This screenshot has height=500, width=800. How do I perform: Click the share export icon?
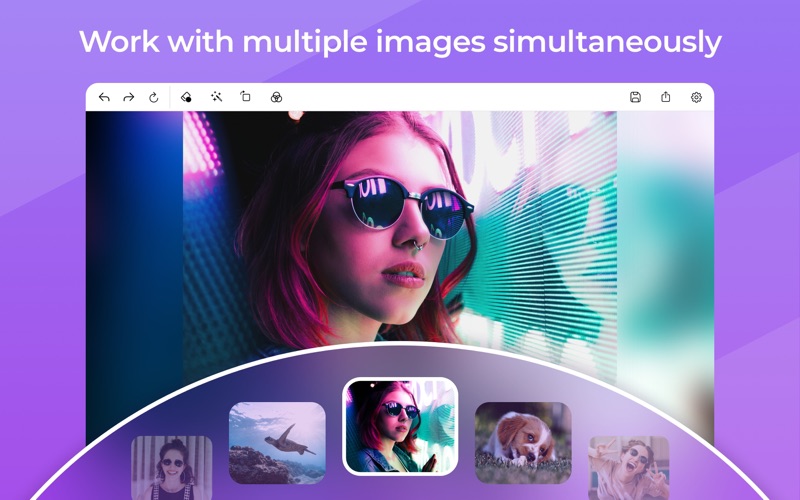[666, 97]
